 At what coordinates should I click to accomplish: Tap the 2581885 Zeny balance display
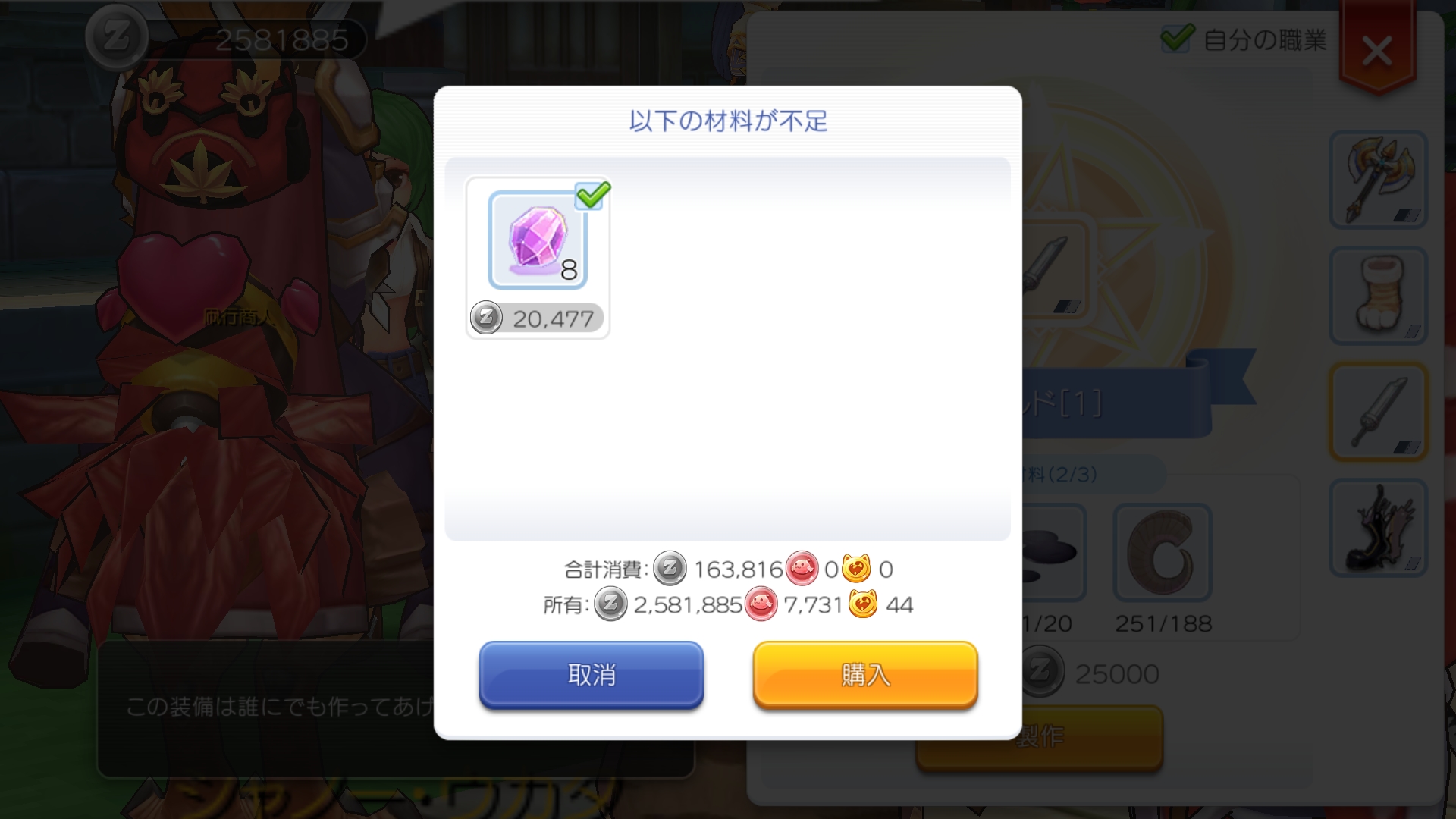click(281, 39)
